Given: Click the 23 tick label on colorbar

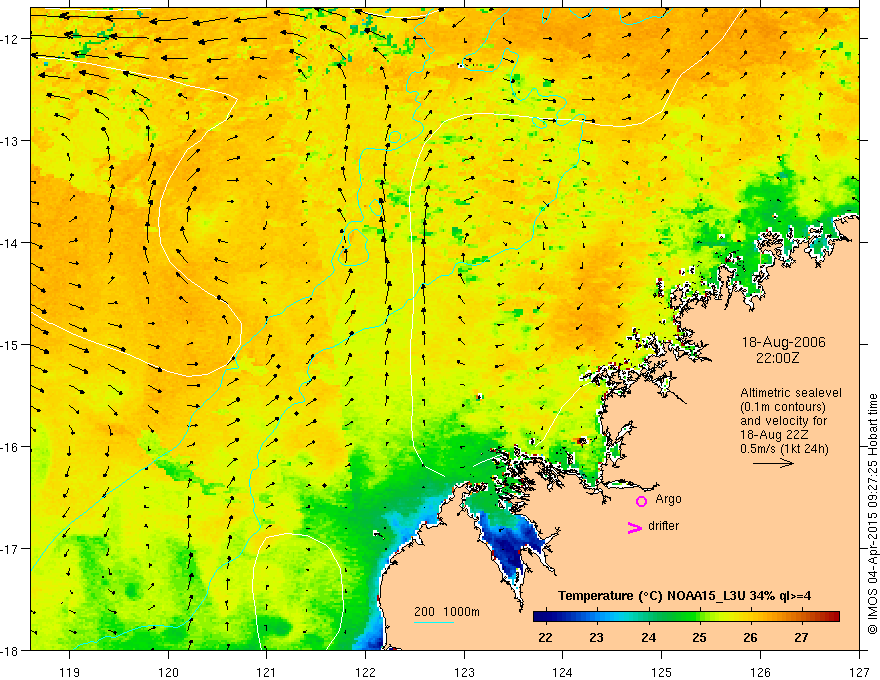Looking at the screenshot, I should pyautogui.click(x=596, y=638).
